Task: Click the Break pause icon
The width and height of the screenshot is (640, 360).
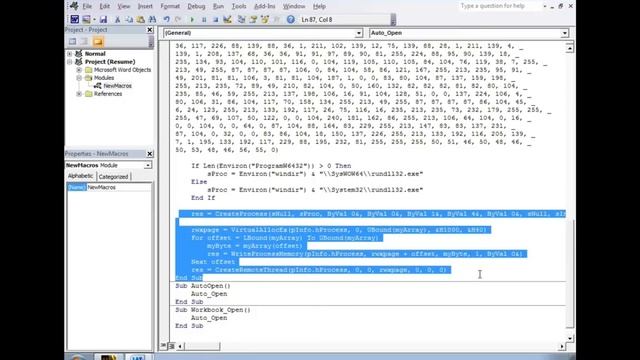Action: click(204, 19)
